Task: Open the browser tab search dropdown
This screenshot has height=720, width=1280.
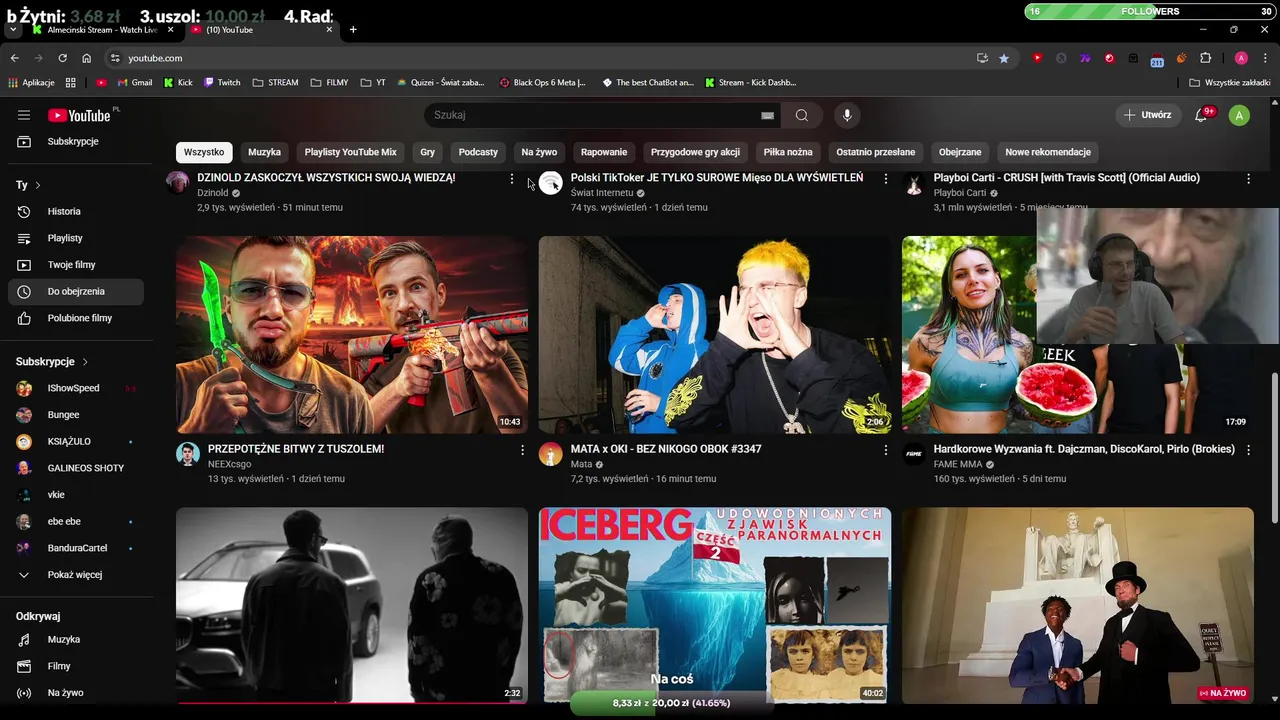Action: click(13, 30)
